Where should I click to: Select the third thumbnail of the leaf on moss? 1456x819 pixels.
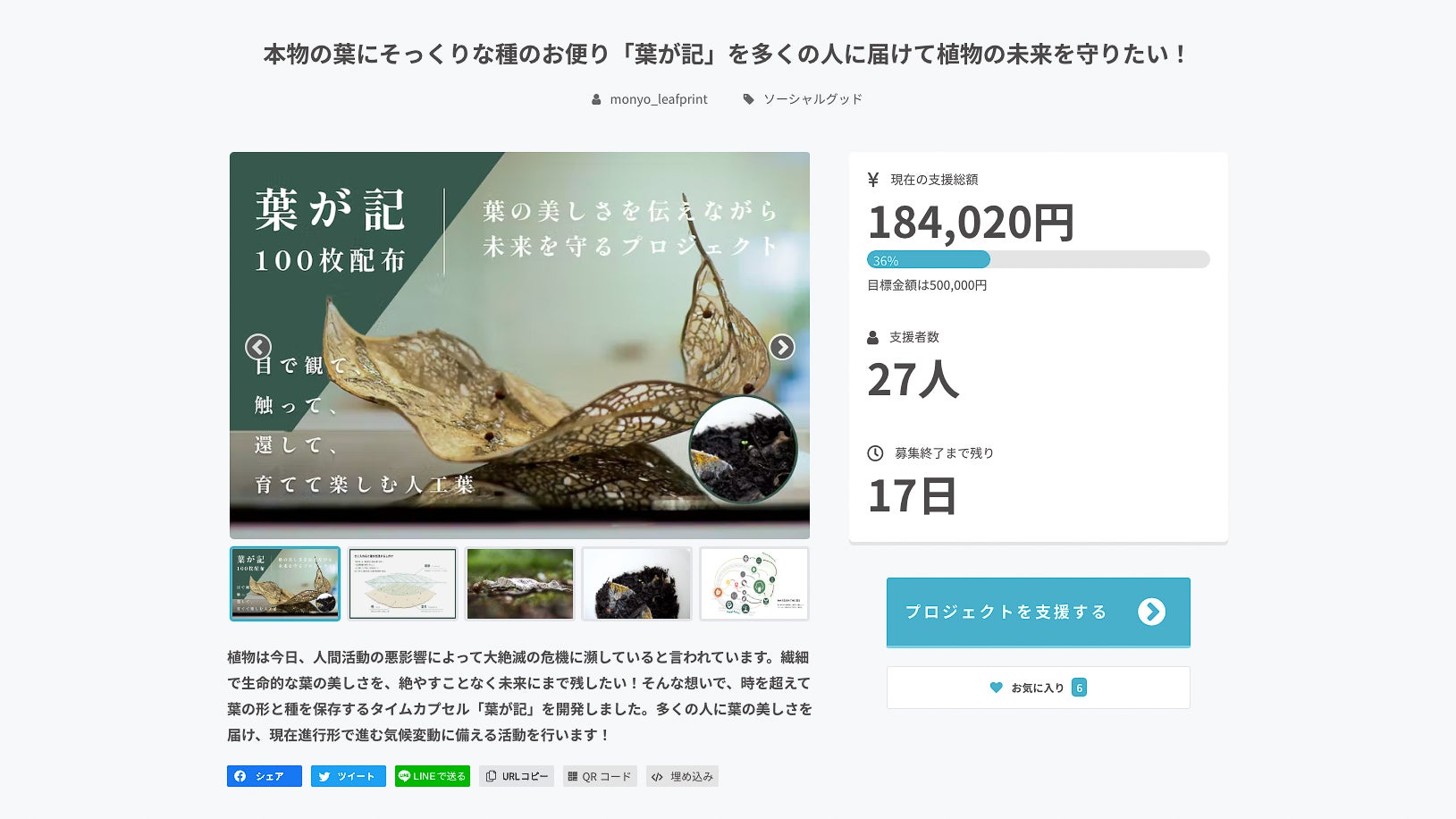pos(520,584)
